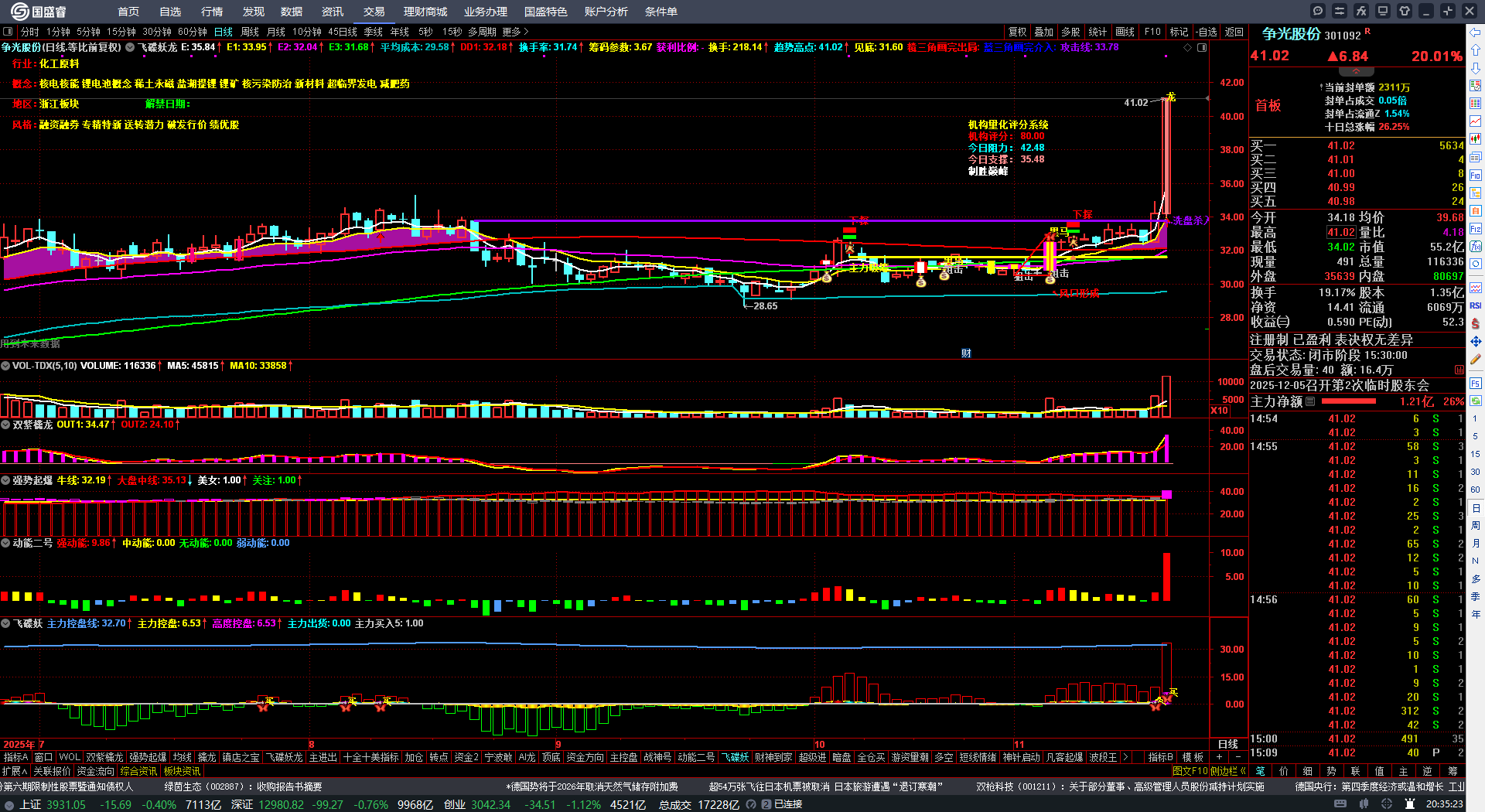Open the skin shirt icon
Screen dimensions: 1485x812
coord(1405,11)
